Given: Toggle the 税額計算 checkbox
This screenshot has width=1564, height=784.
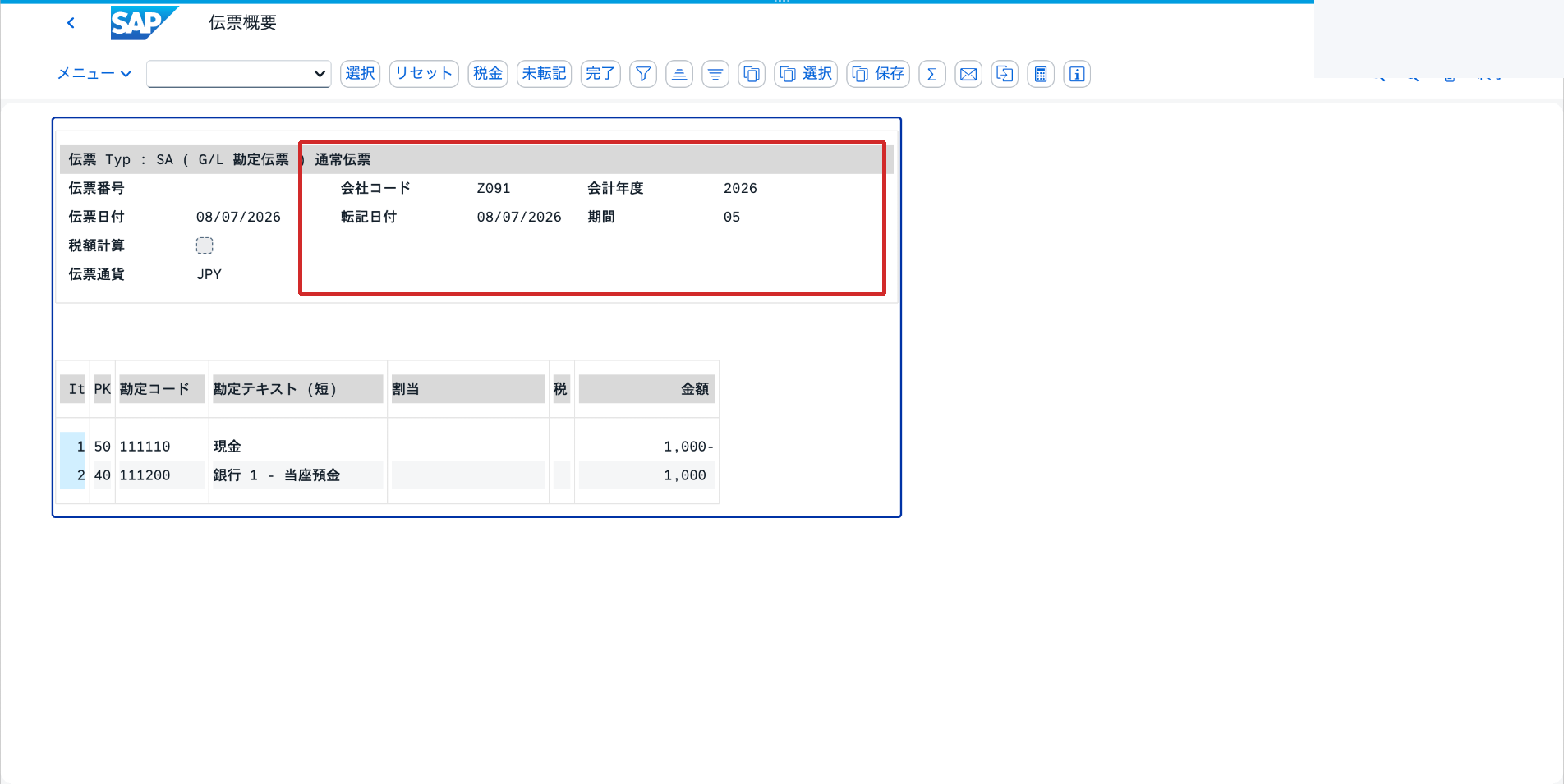Looking at the screenshot, I should point(205,245).
